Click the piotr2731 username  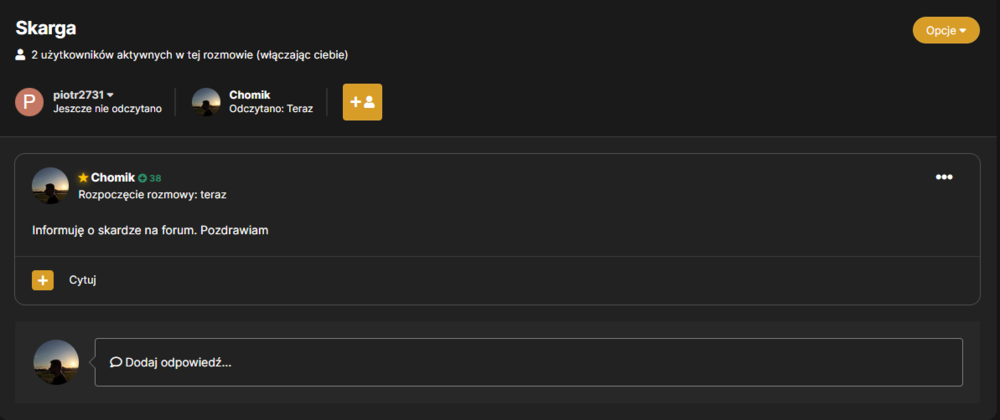[x=78, y=95]
